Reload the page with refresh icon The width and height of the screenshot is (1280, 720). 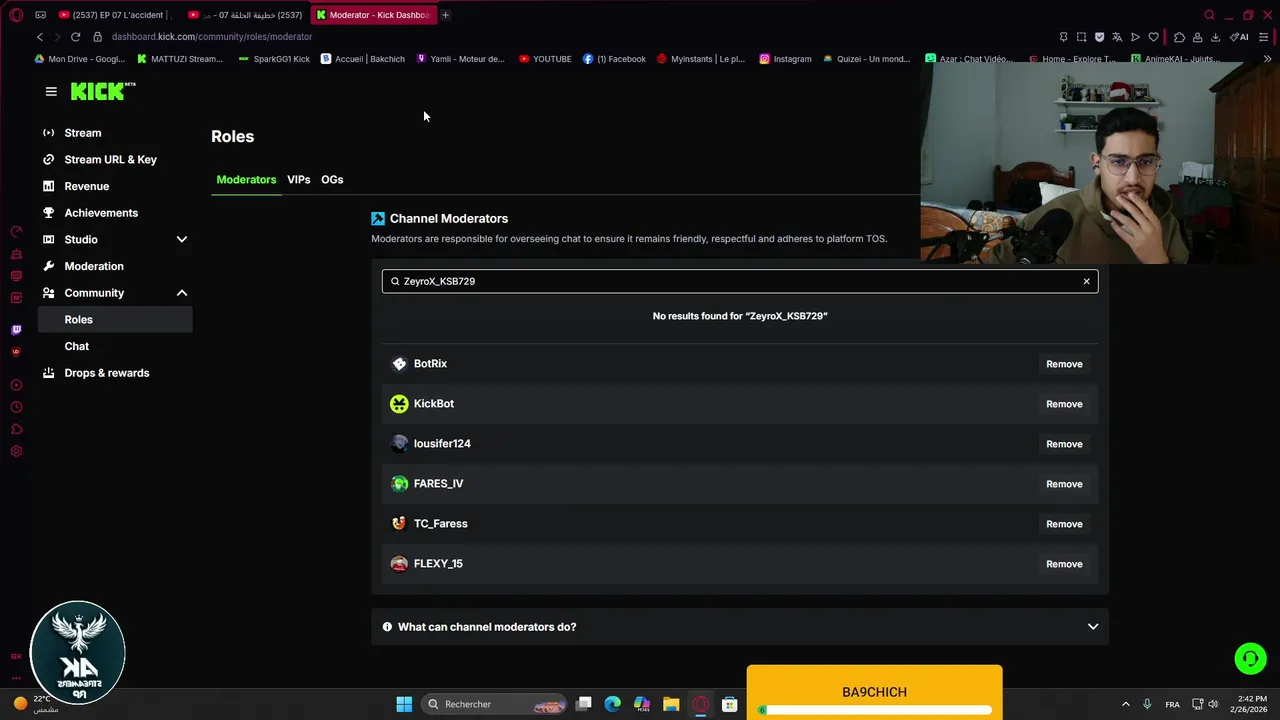(75, 37)
